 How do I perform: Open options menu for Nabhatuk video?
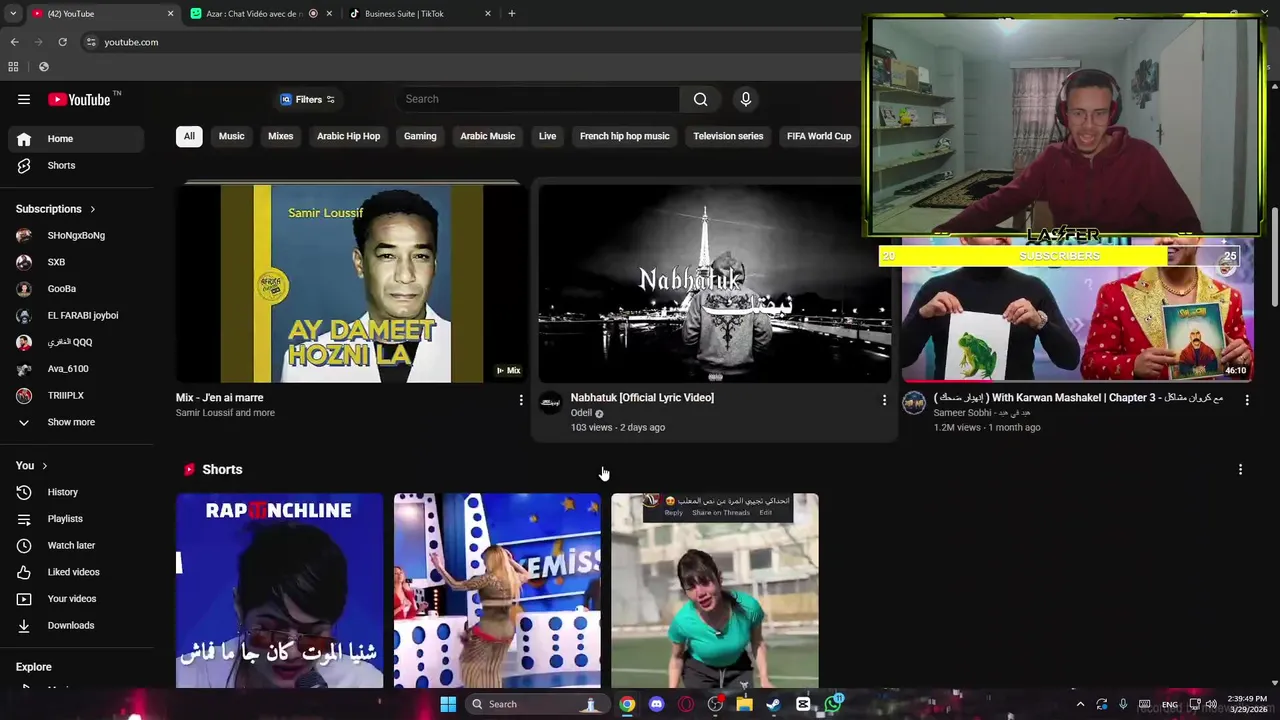tap(884, 400)
